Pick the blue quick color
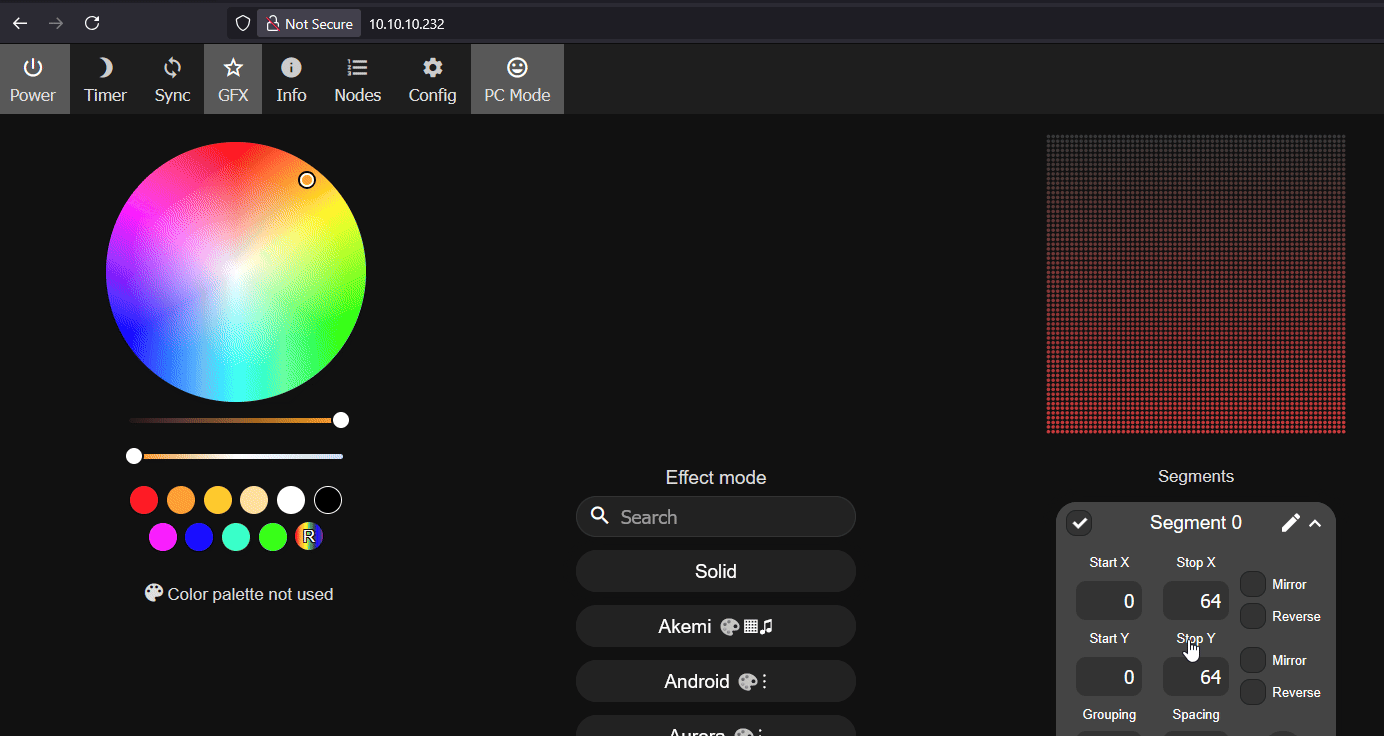The height and width of the screenshot is (736, 1384). tap(199, 537)
